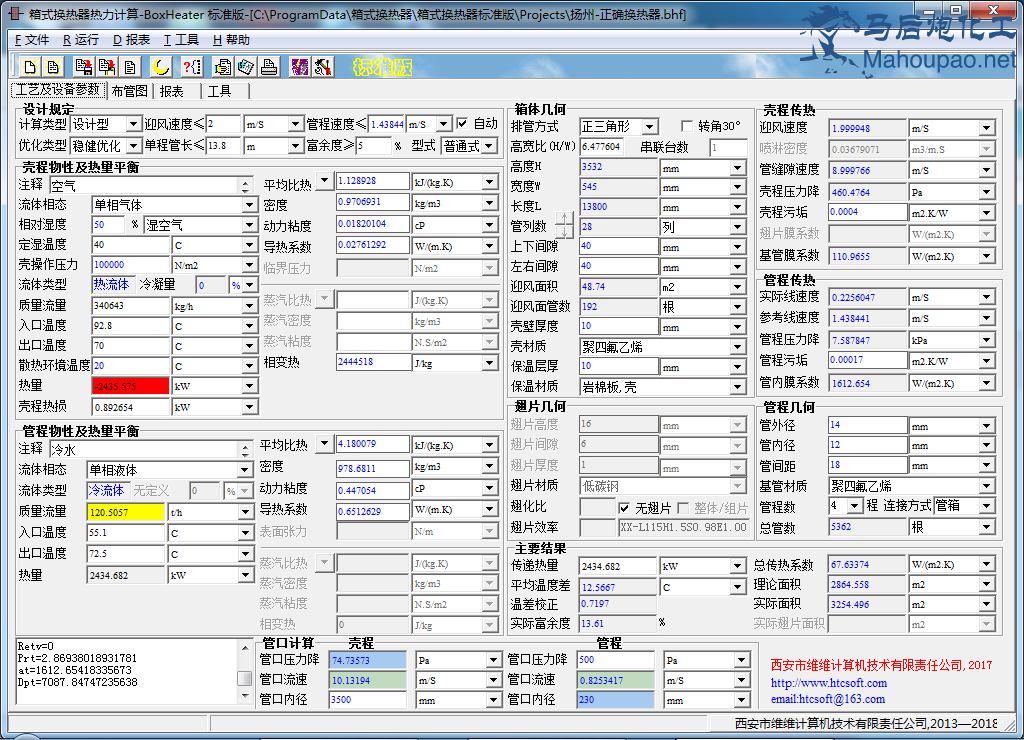Viewport: 1024px width, 740px height.
Task: Open the D 报表 menu
Action: 131,40
